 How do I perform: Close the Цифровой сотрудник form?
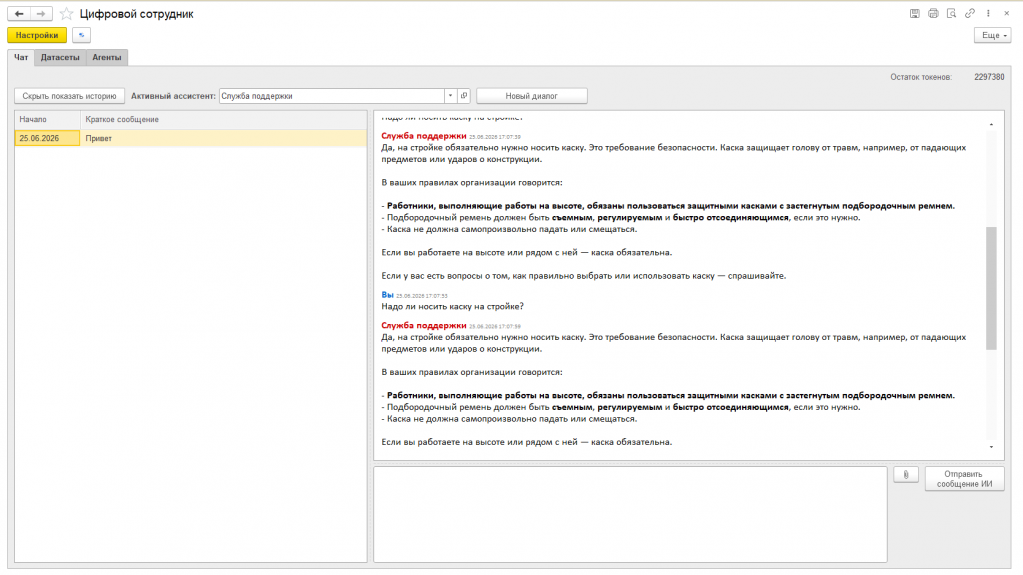pyautogui.click(x=1007, y=13)
